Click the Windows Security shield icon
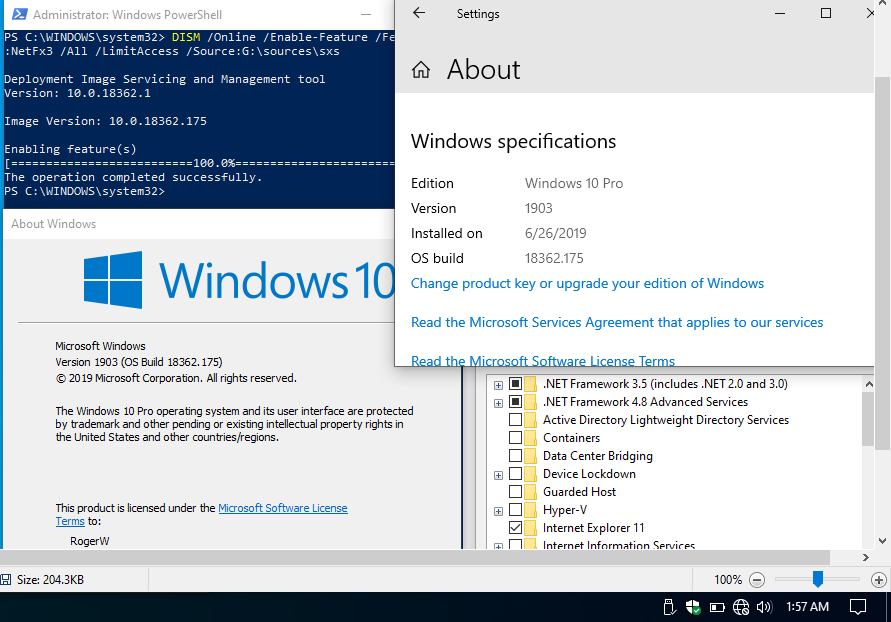 693,607
